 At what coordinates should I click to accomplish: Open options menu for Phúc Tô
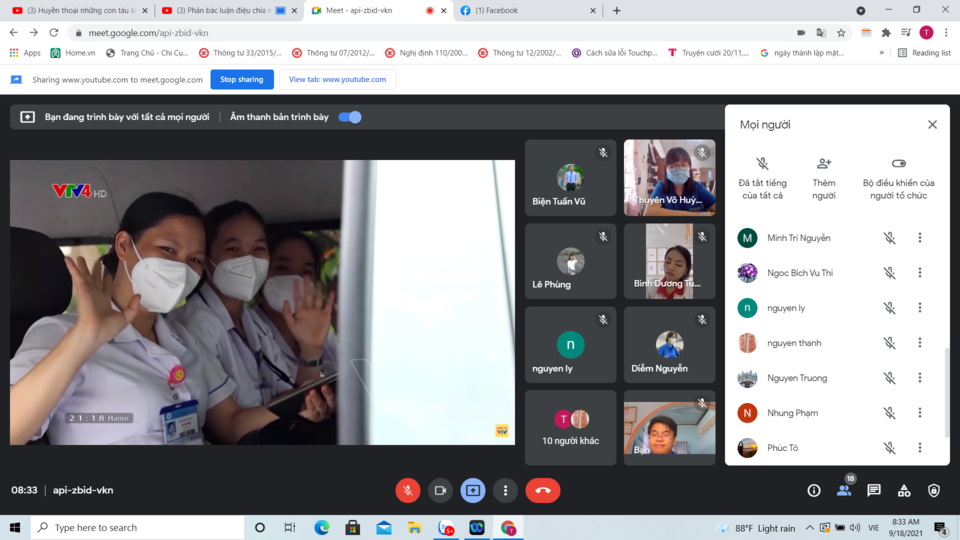coord(920,448)
